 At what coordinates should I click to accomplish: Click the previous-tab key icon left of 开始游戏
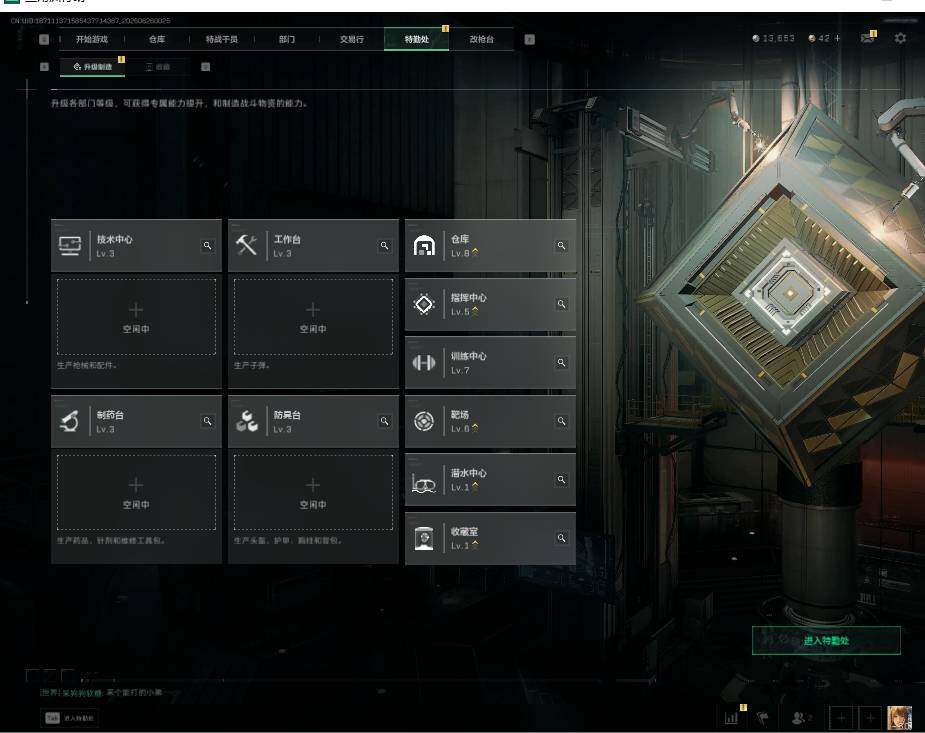point(44,40)
